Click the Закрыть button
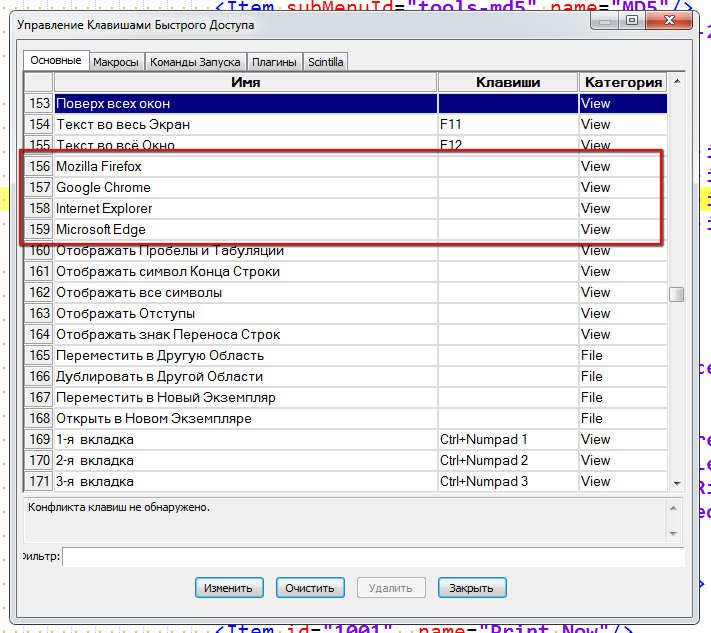711x633 pixels. point(472,588)
